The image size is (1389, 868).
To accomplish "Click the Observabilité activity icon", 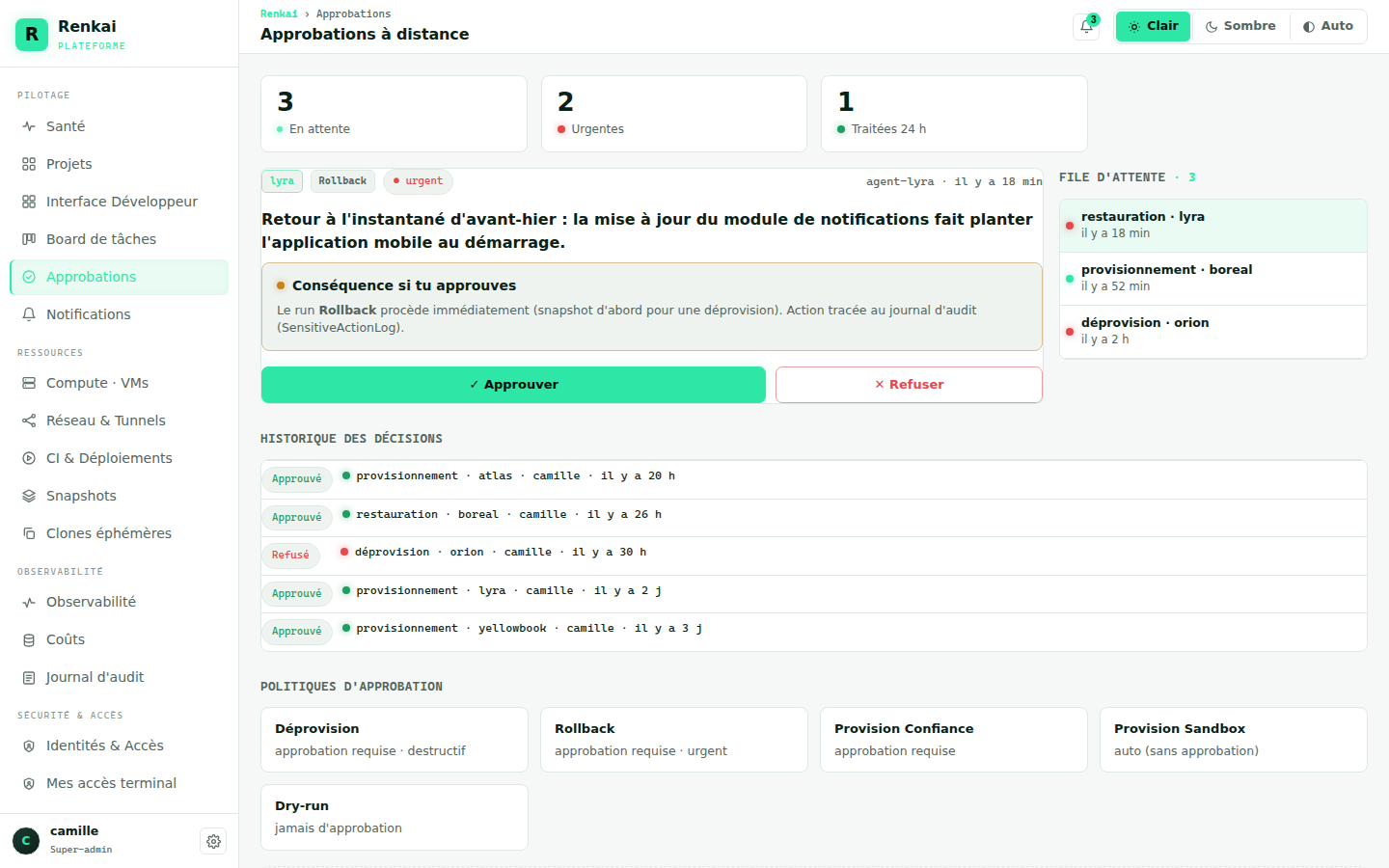I will point(29,602).
